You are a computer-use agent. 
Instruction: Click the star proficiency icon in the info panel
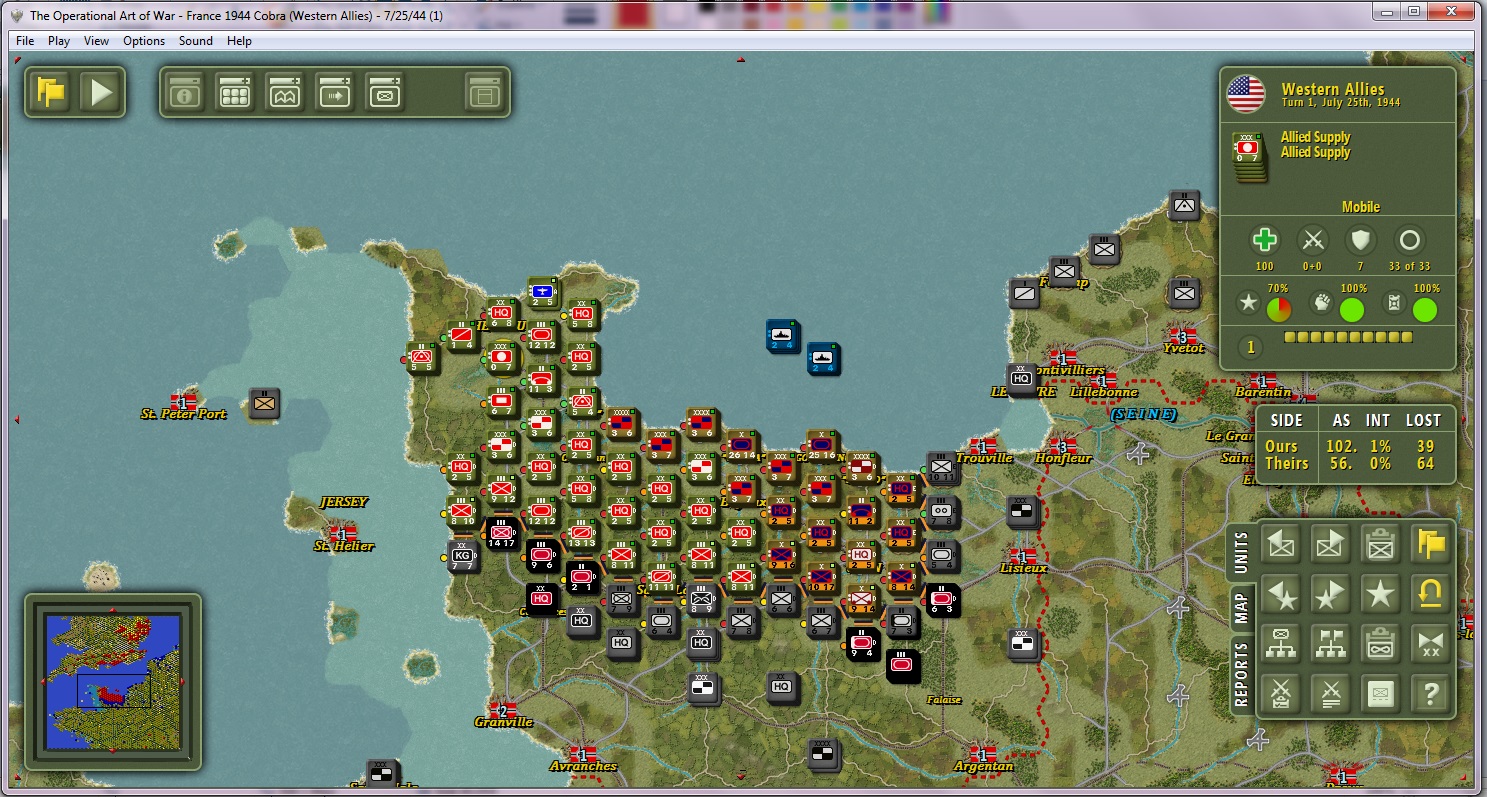click(1248, 303)
